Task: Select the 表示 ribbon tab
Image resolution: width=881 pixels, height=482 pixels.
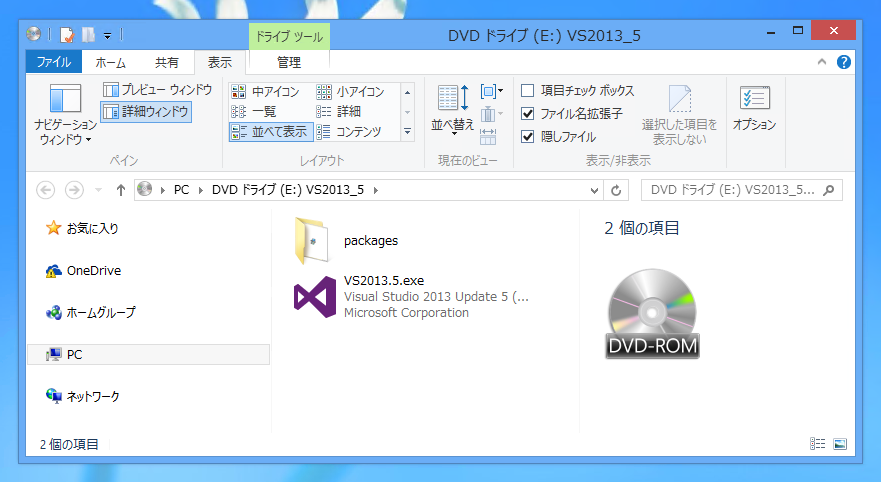Action: (x=220, y=62)
